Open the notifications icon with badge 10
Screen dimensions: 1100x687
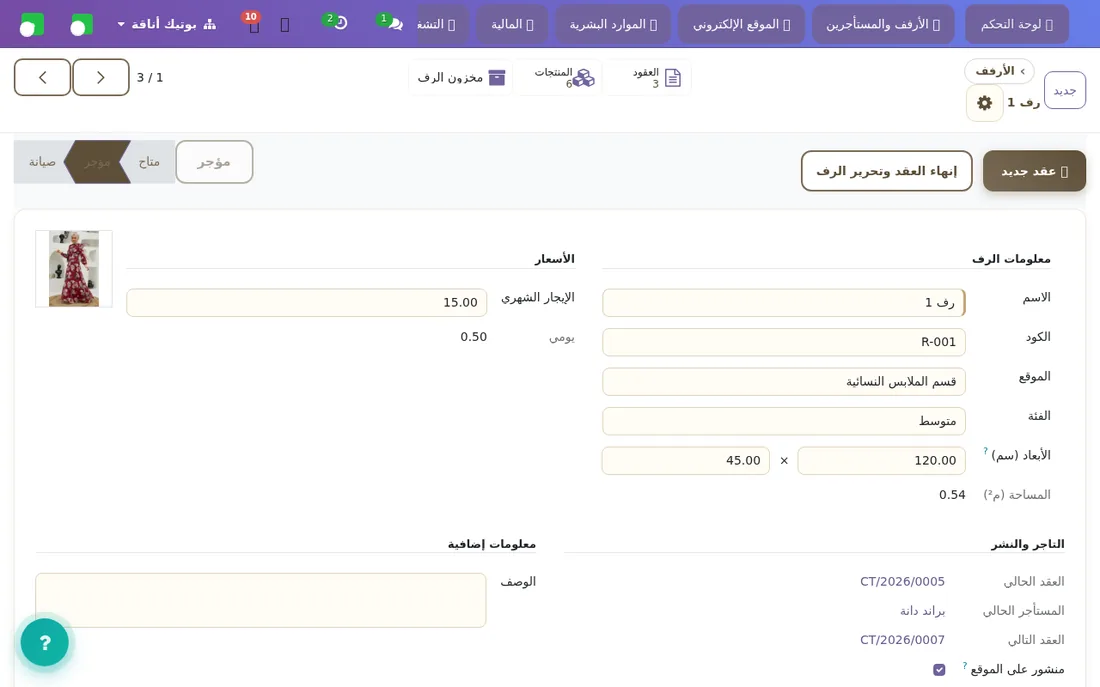click(253, 24)
